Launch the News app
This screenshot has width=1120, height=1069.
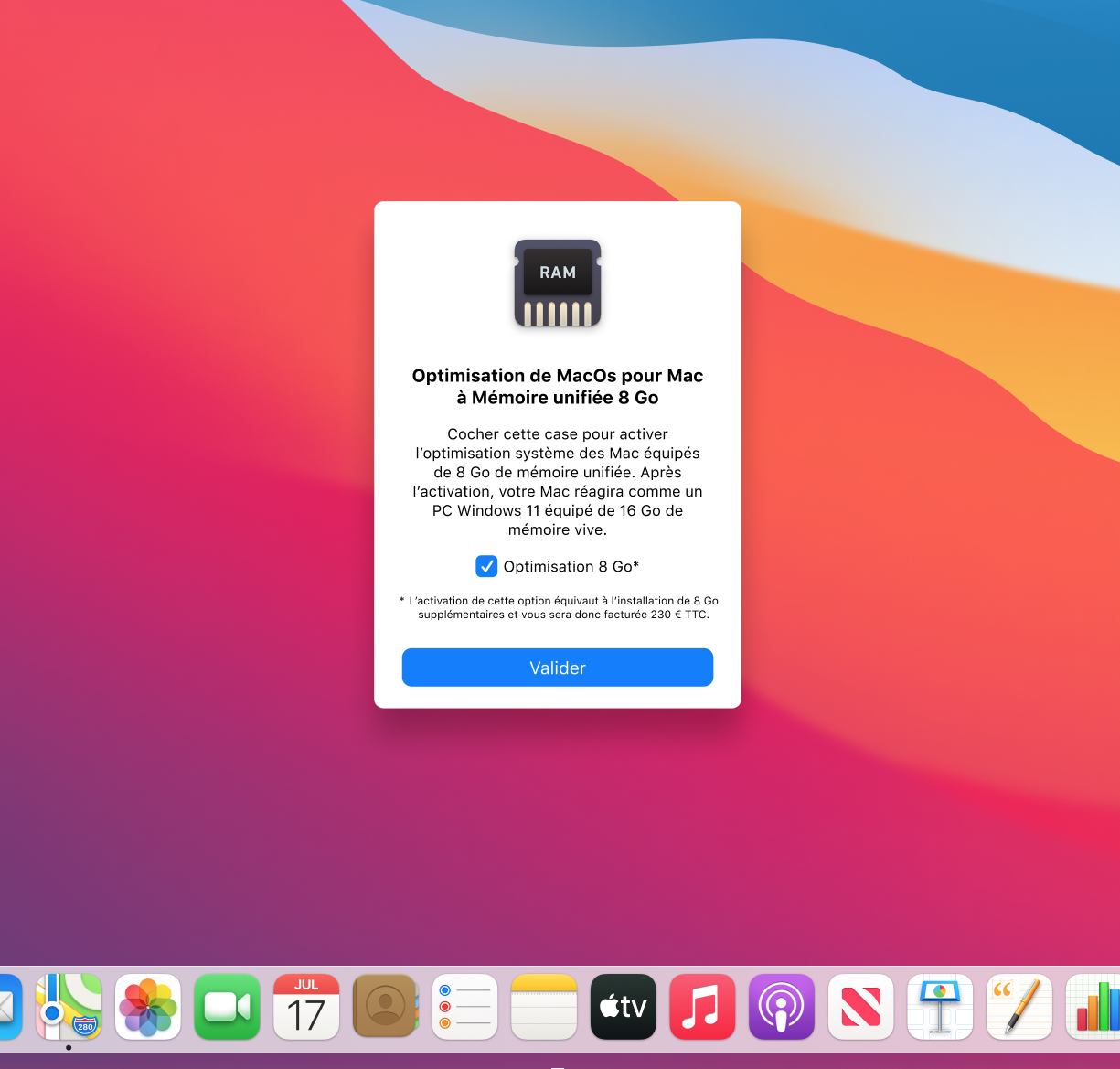860,1007
